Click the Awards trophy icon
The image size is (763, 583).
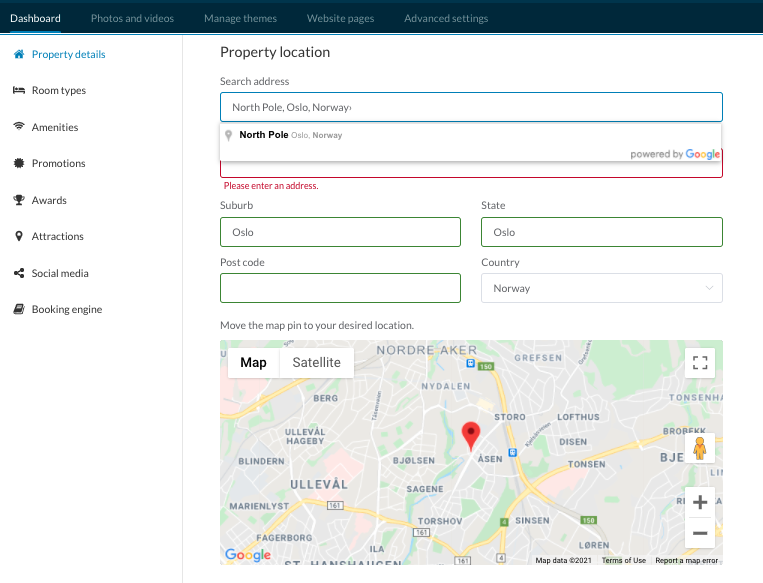18,200
